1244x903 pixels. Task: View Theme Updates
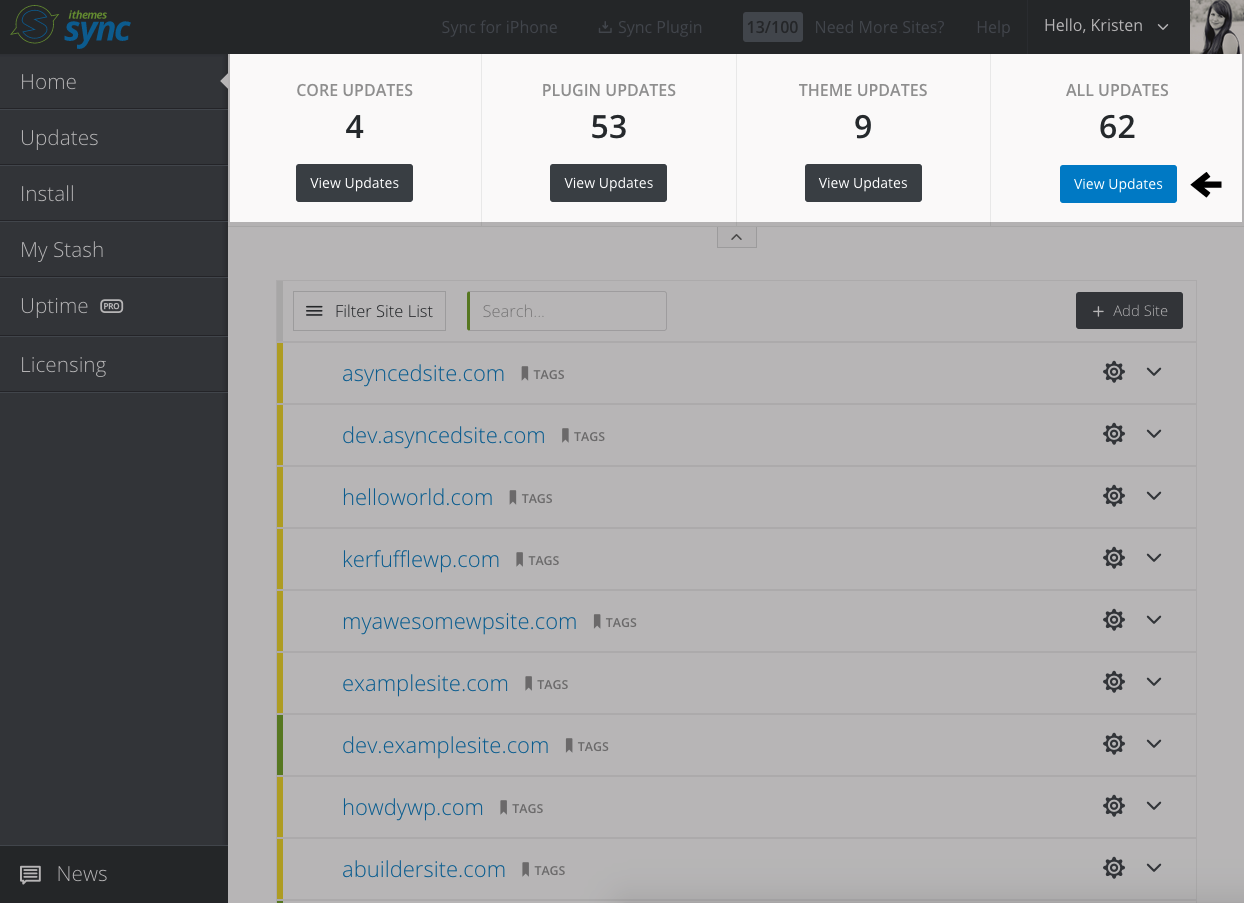coord(863,183)
